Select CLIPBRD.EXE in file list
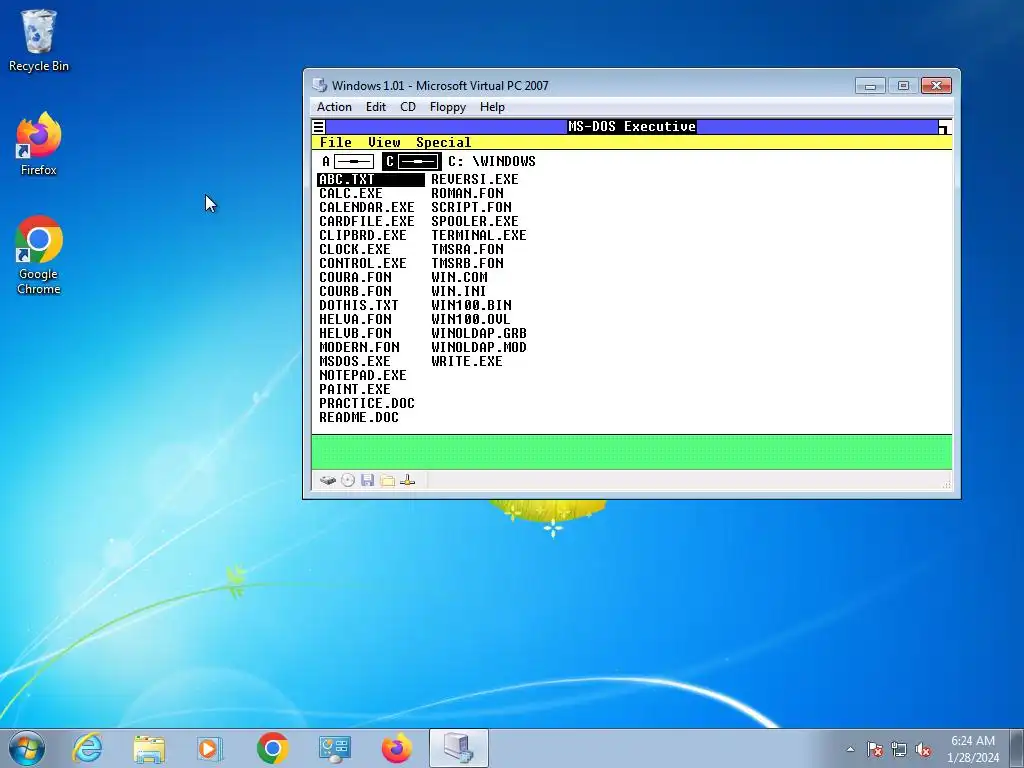The image size is (1024, 768). [x=363, y=236]
